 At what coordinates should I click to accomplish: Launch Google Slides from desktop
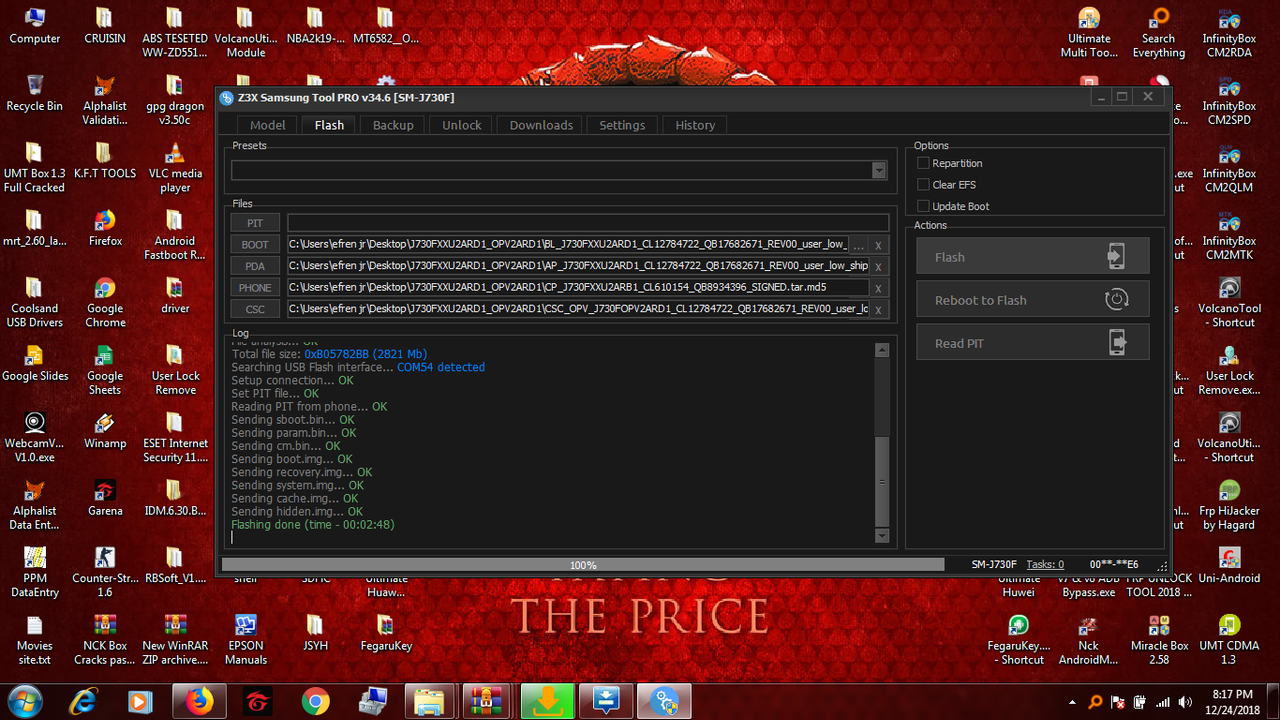coord(34,363)
